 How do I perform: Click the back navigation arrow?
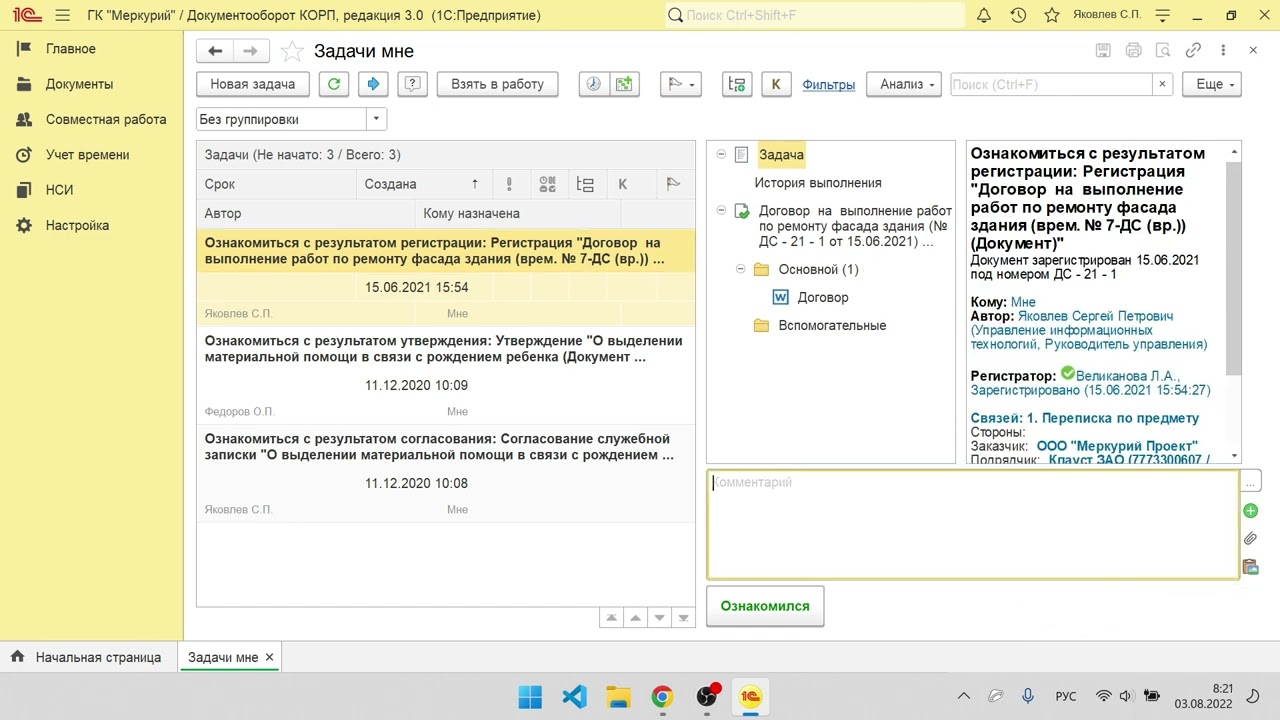tap(214, 51)
